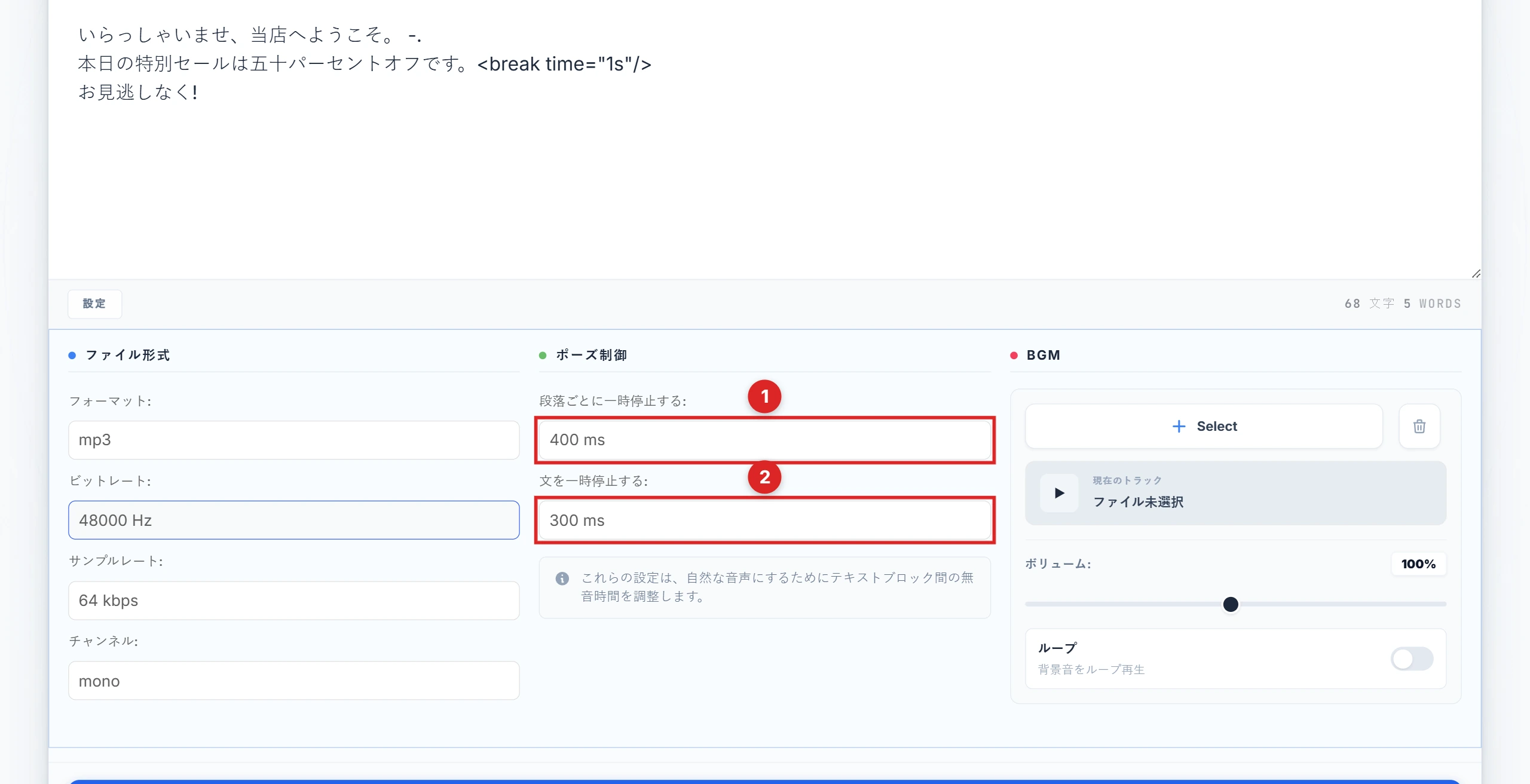The width and height of the screenshot is (1530, 784).
Task: Open the 48000 Hz bitrate selector
Action: click(293, 520)
